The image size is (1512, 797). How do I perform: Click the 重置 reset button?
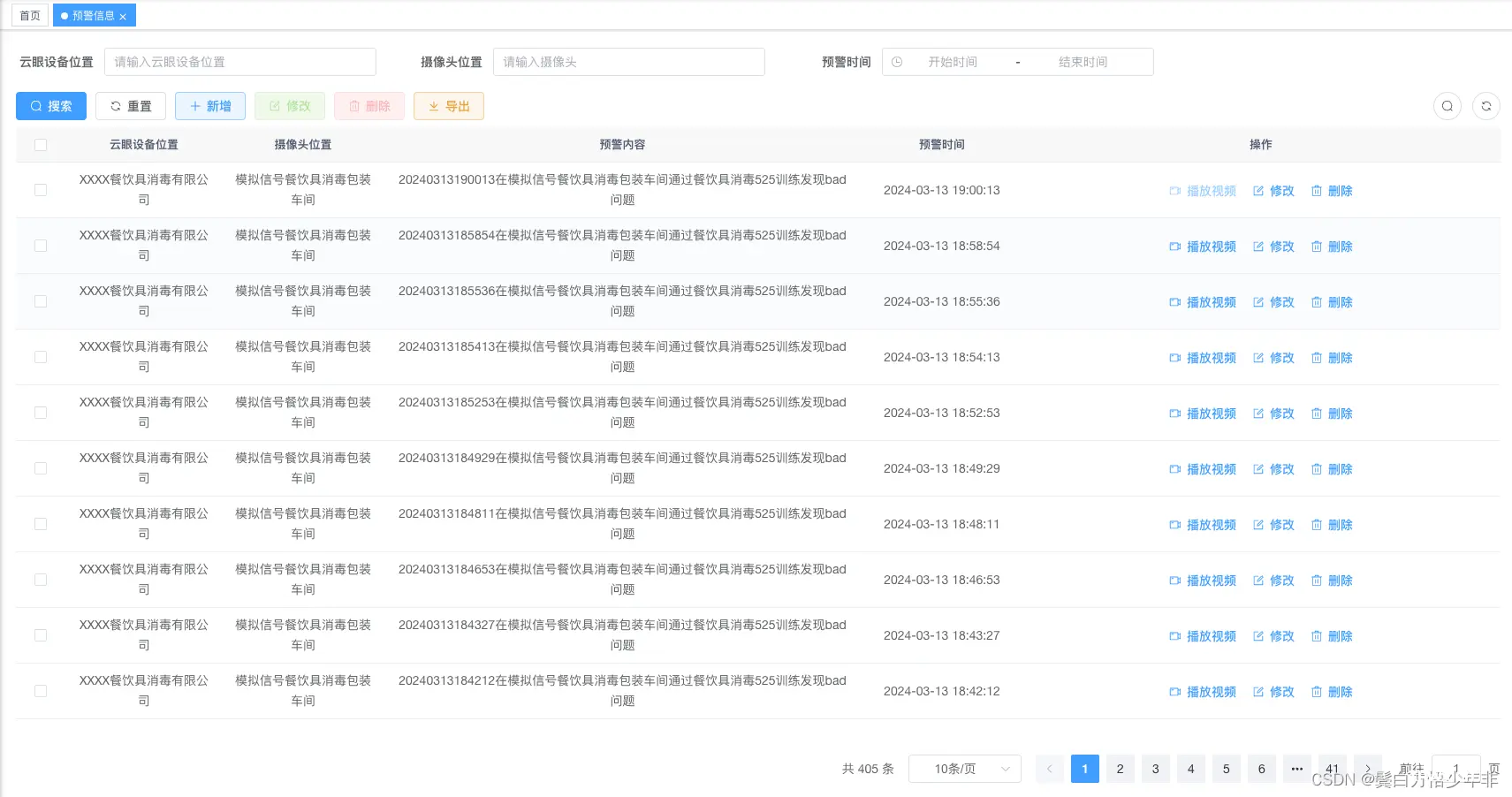[131, 106]
